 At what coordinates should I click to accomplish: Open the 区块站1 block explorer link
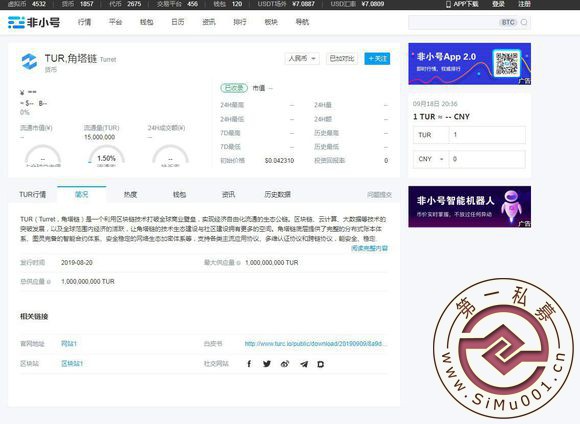(72, 364)
